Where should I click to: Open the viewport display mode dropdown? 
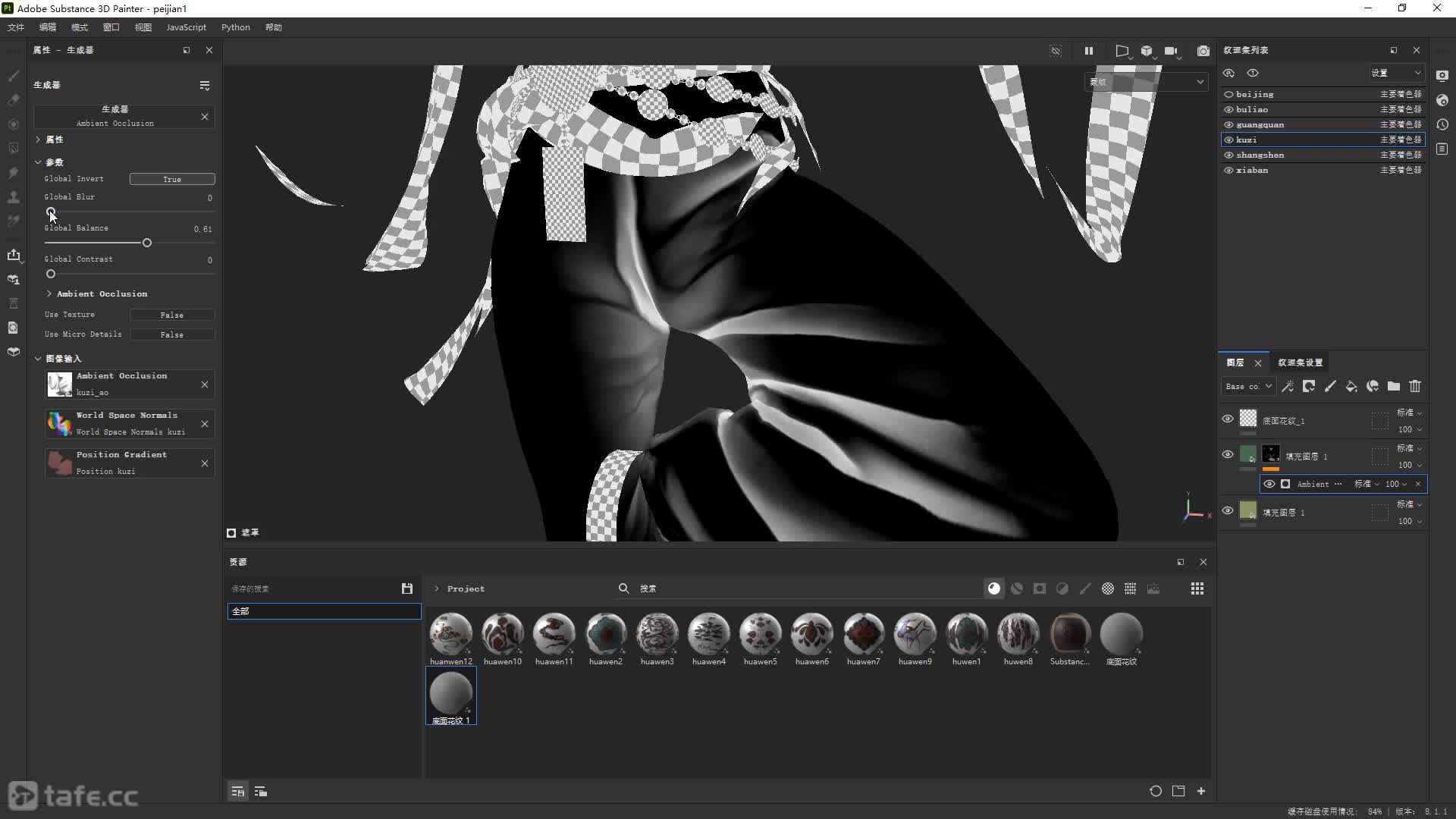pyautogui.click(x=1146, y=82)
